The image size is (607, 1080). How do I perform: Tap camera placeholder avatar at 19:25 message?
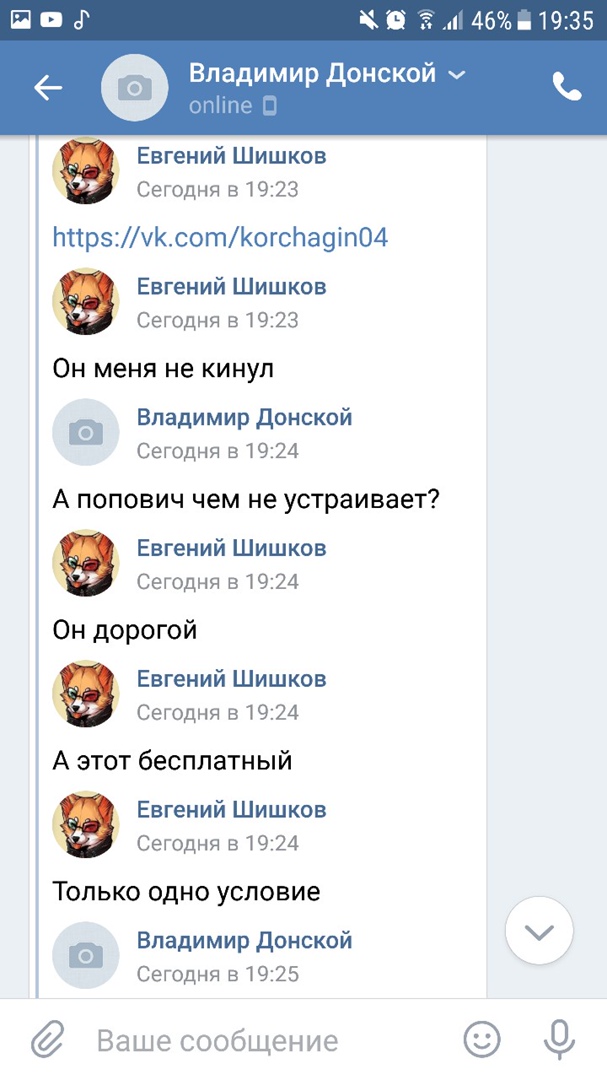click(85, 957)
